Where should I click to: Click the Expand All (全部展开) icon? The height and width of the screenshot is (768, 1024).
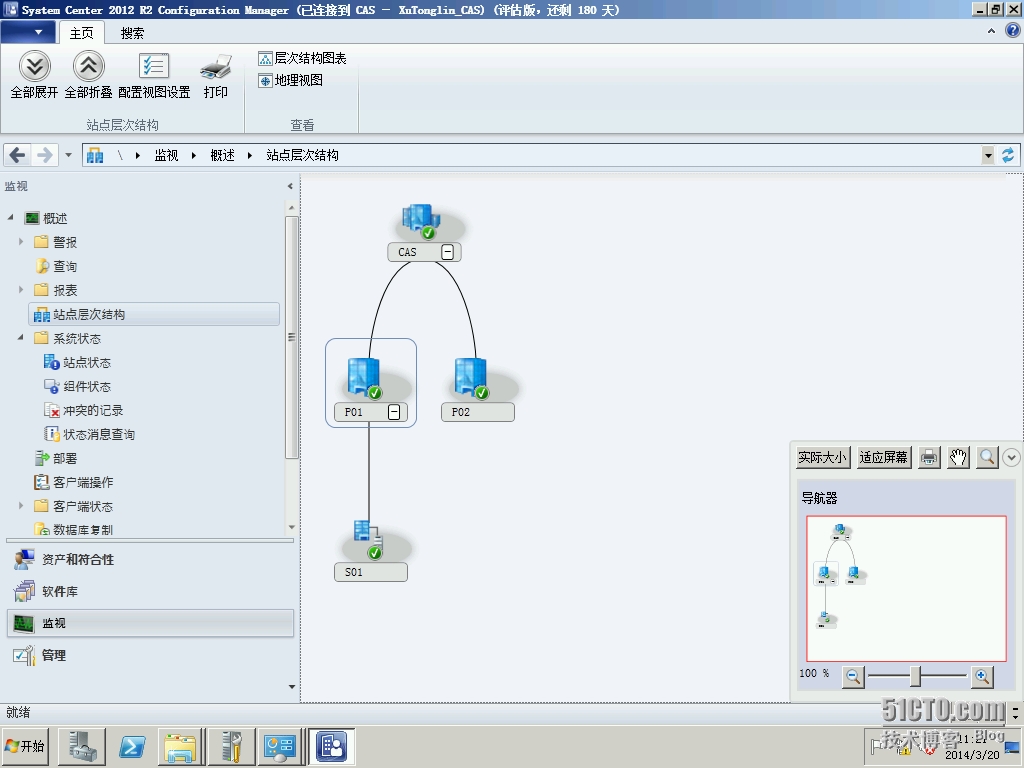[35, 67]
